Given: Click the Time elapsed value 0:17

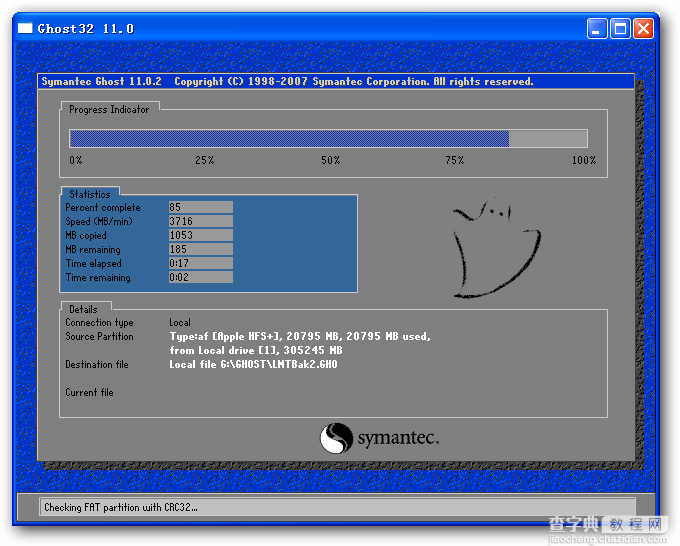Looking at the screenshot, I should [x=201, y=263].
